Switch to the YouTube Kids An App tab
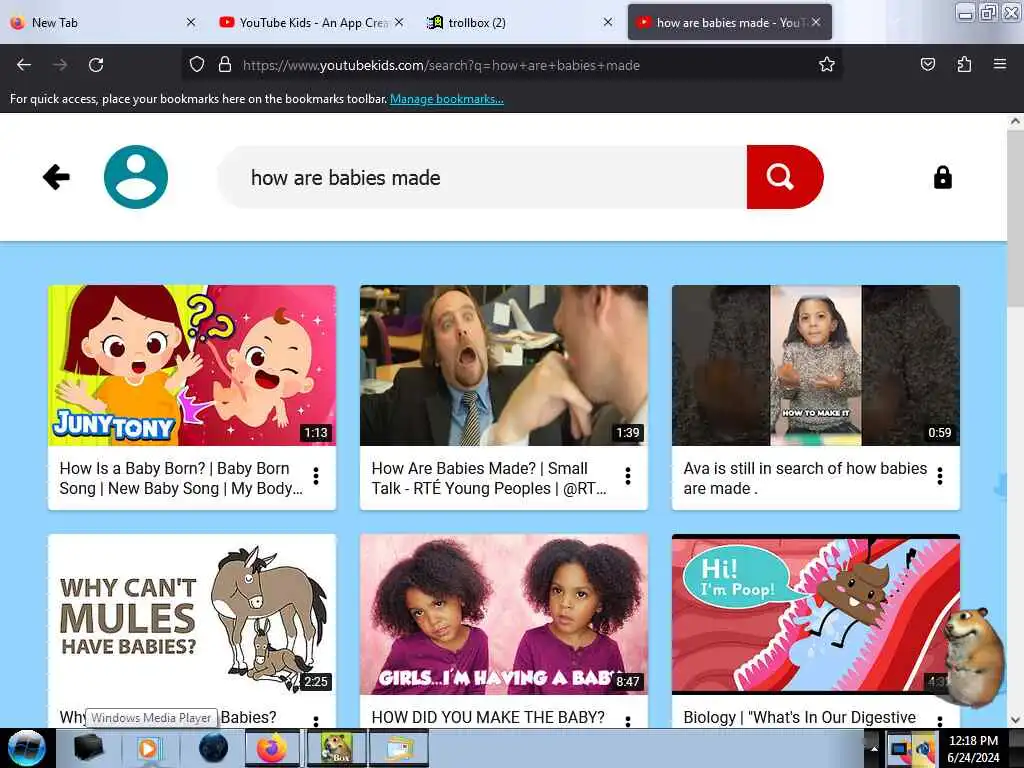Image resolution: width=1024 pixels, height=768 pixels. pyautogui.click(x=307, y=22)
